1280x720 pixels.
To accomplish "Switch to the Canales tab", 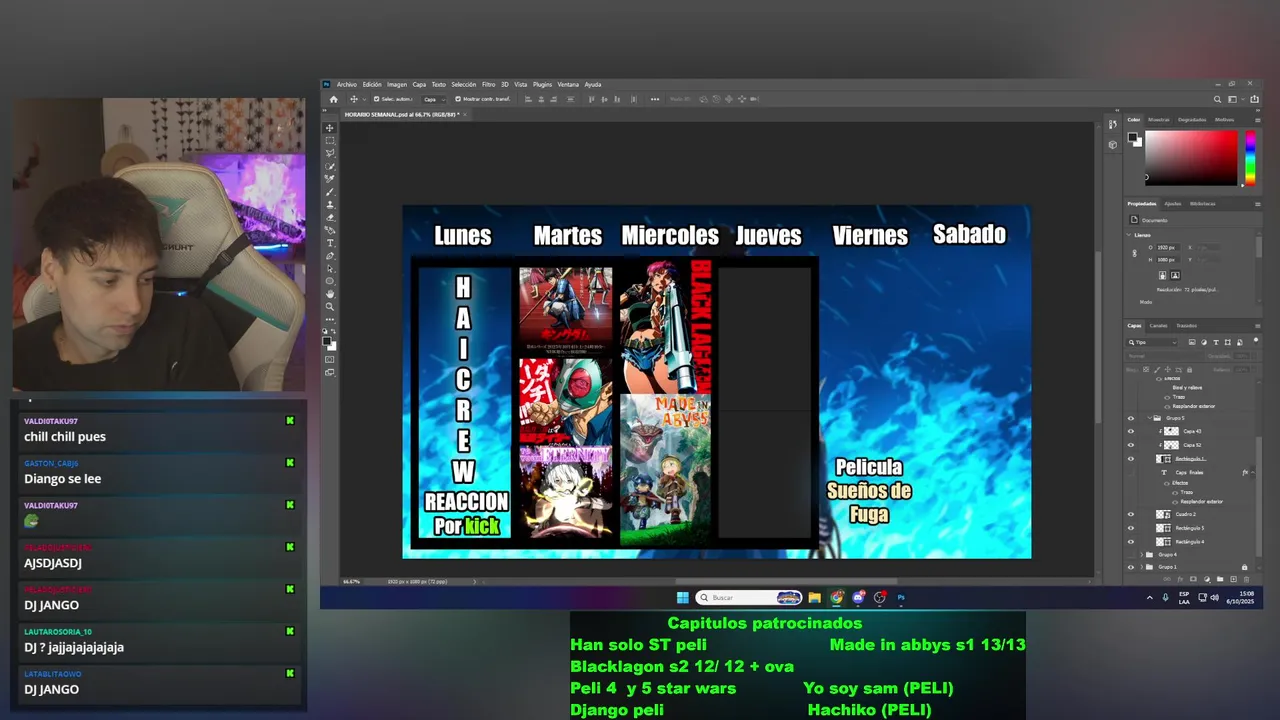I will pyautogui.click(x=1158, y=325).
